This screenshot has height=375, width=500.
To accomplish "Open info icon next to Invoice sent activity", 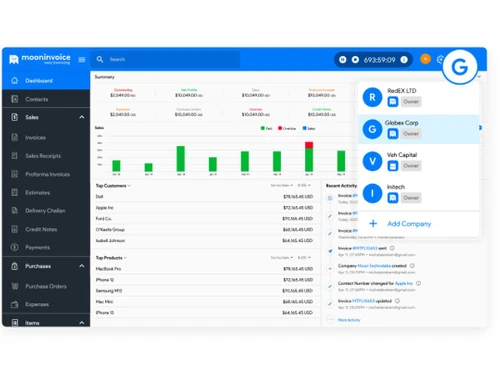I will [392, 248].
